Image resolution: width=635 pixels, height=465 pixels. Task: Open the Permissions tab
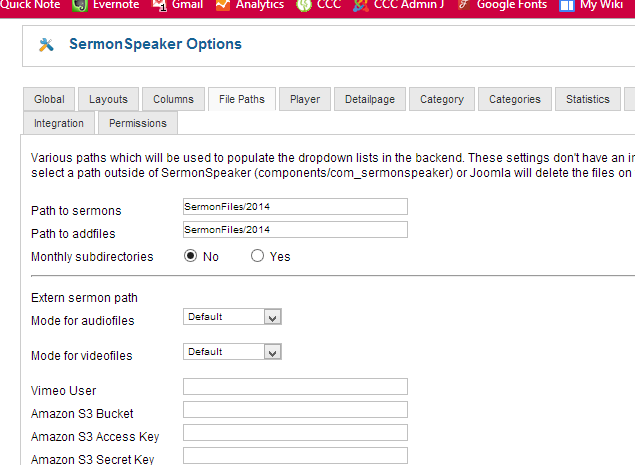coord(138,123)
